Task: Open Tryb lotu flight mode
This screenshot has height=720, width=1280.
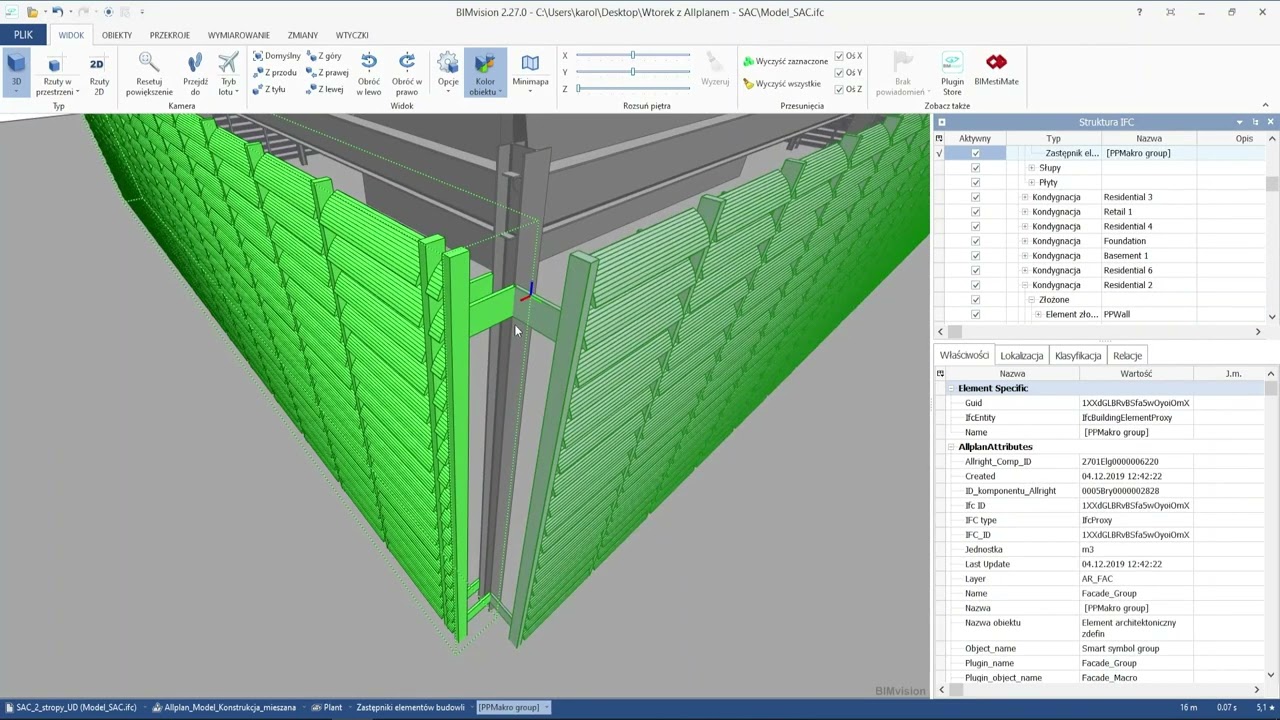Action: [228, 74]
